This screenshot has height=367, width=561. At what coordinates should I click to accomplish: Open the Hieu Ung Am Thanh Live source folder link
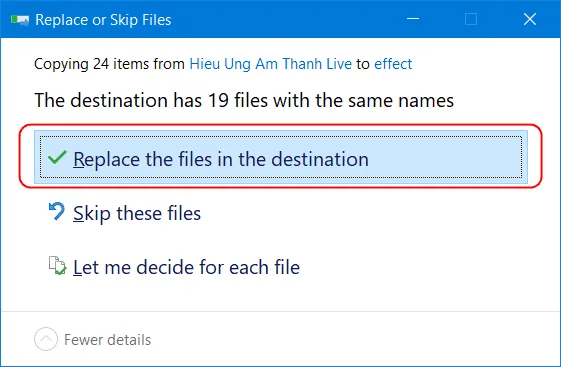click(270, 64)
